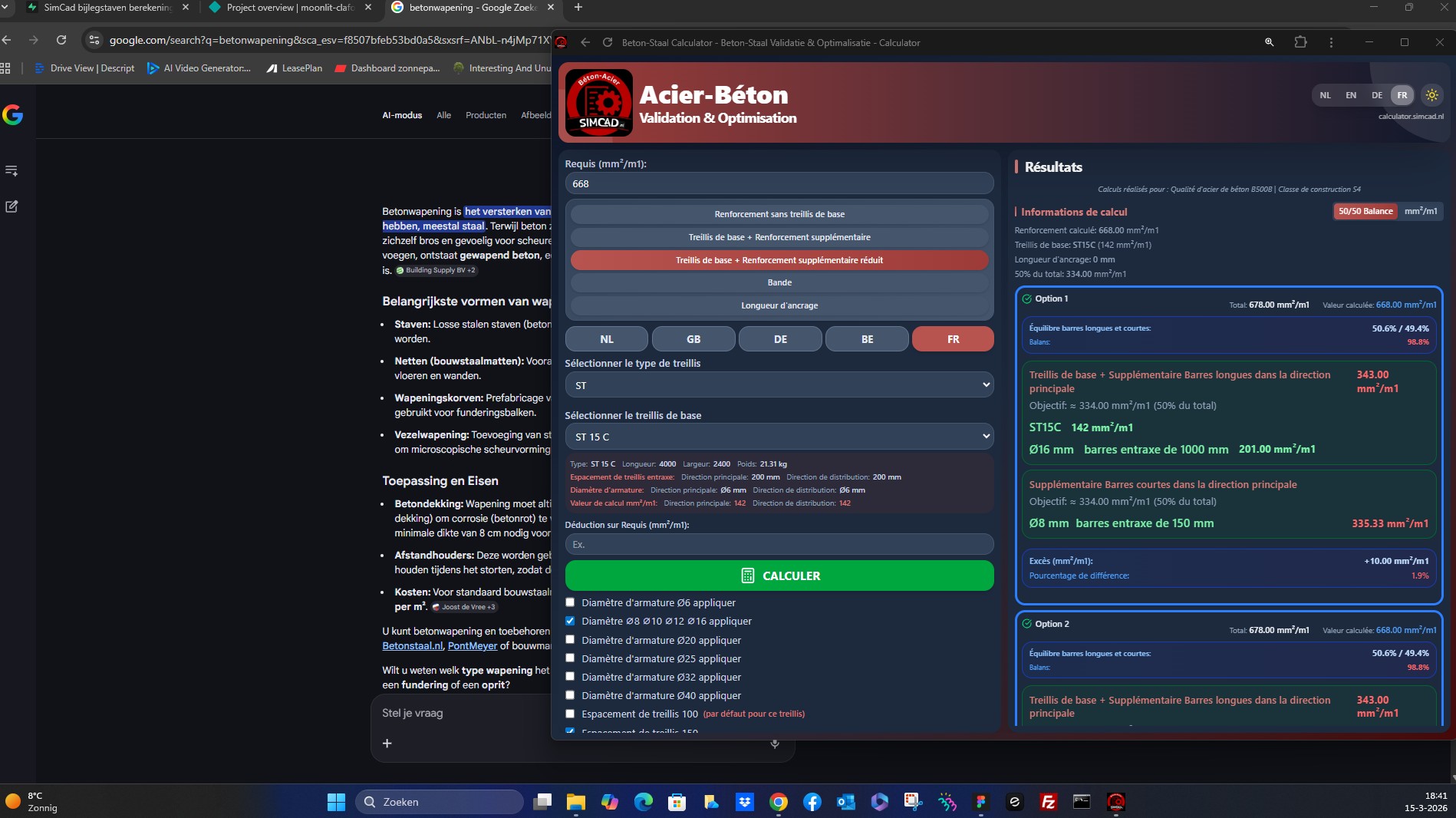This screenshot has width=1456, height=818.
Task: Launch Figma from the taskbar
Action: coord(980,802)
